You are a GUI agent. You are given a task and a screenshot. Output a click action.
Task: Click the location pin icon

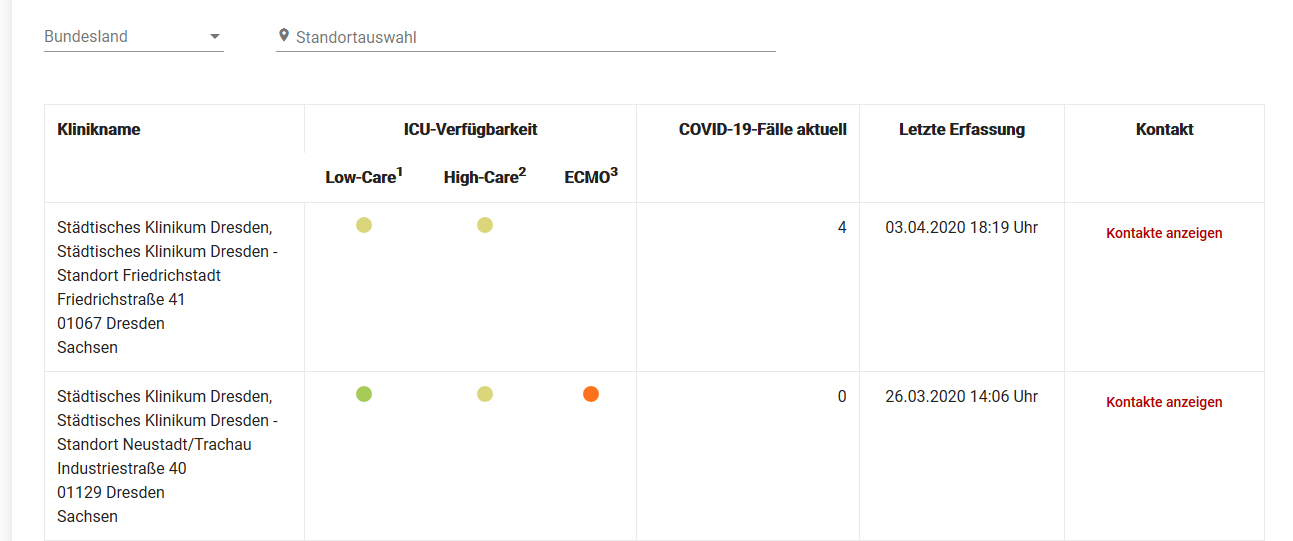284,36
